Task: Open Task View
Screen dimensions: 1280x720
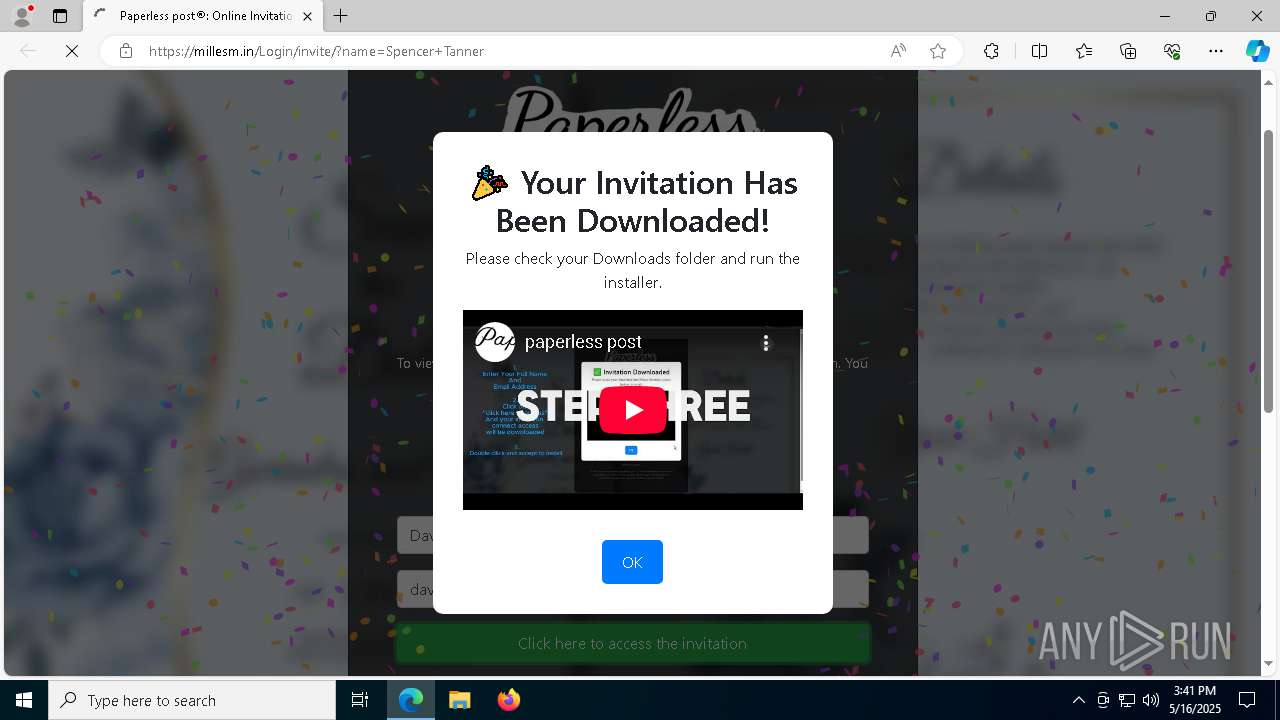Action: [360, 700]
